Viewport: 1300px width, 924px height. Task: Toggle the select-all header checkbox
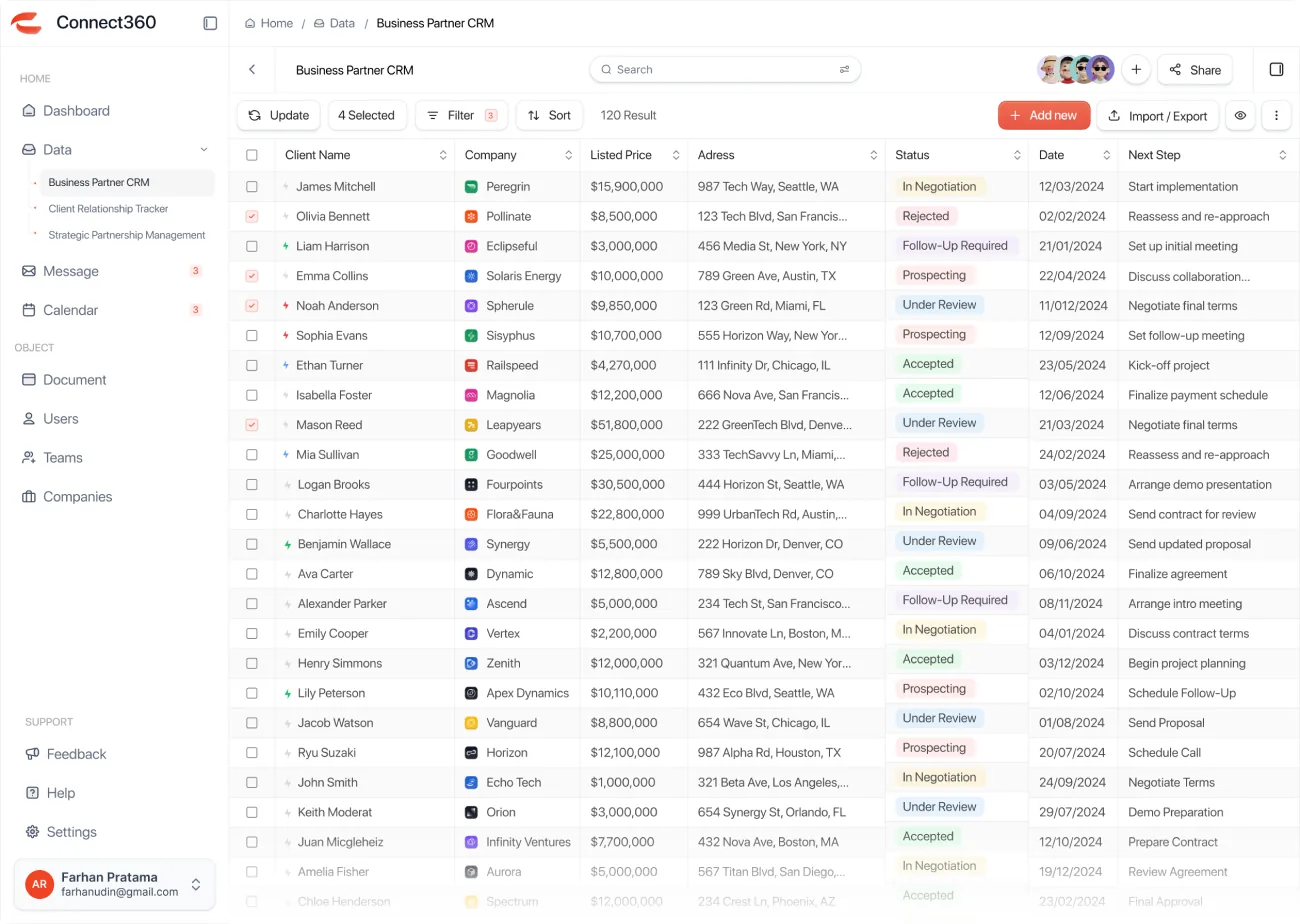pyautogui.click(x=252, y=155)
